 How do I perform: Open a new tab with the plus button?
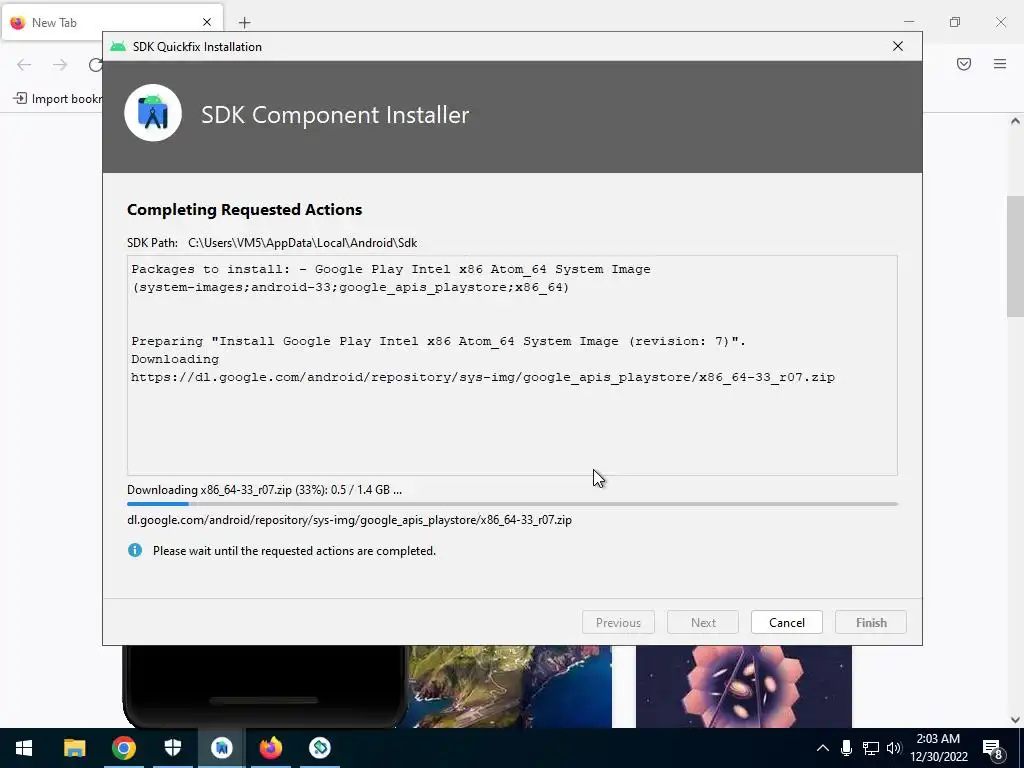244,23
